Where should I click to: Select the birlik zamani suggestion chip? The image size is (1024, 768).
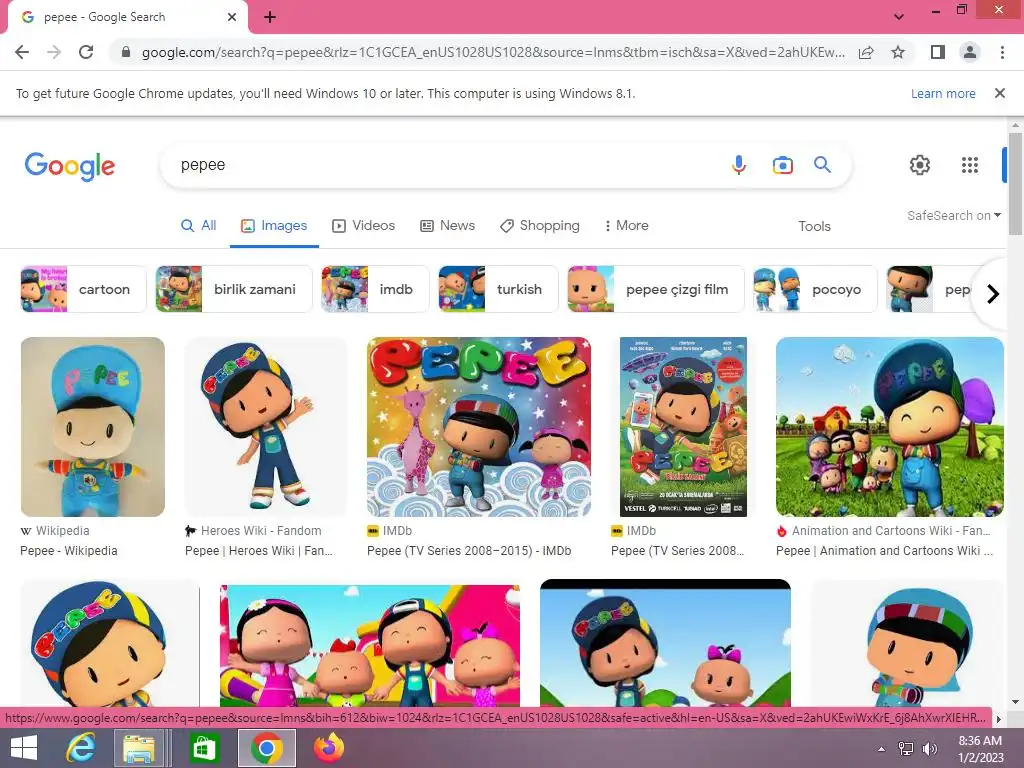click(234, 289)
